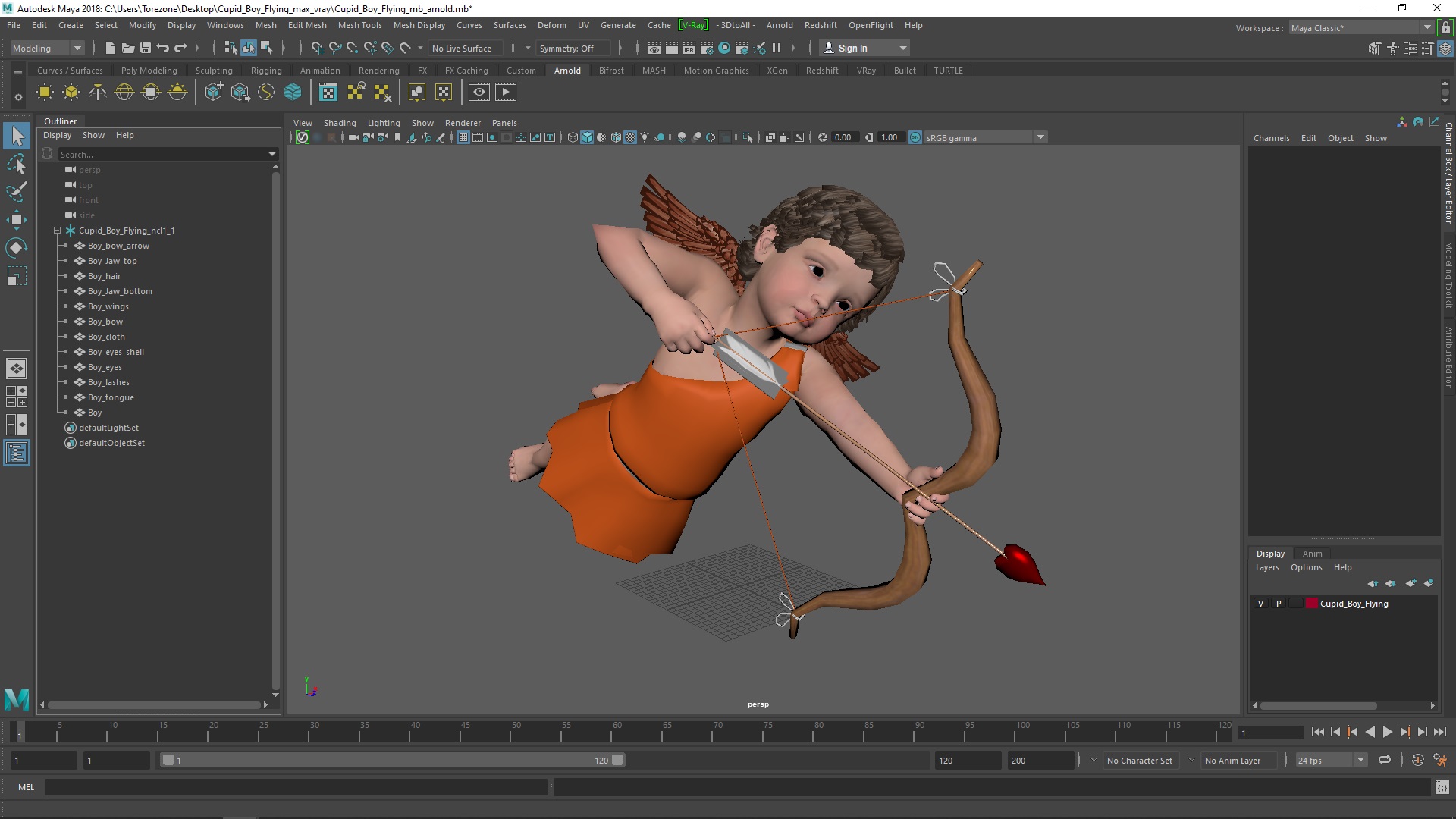The height and width of the screenshot is (819, 1456).
Task: Click Export StandIn shelf icon
Action: pyautogui.click(x=240, y=93)
